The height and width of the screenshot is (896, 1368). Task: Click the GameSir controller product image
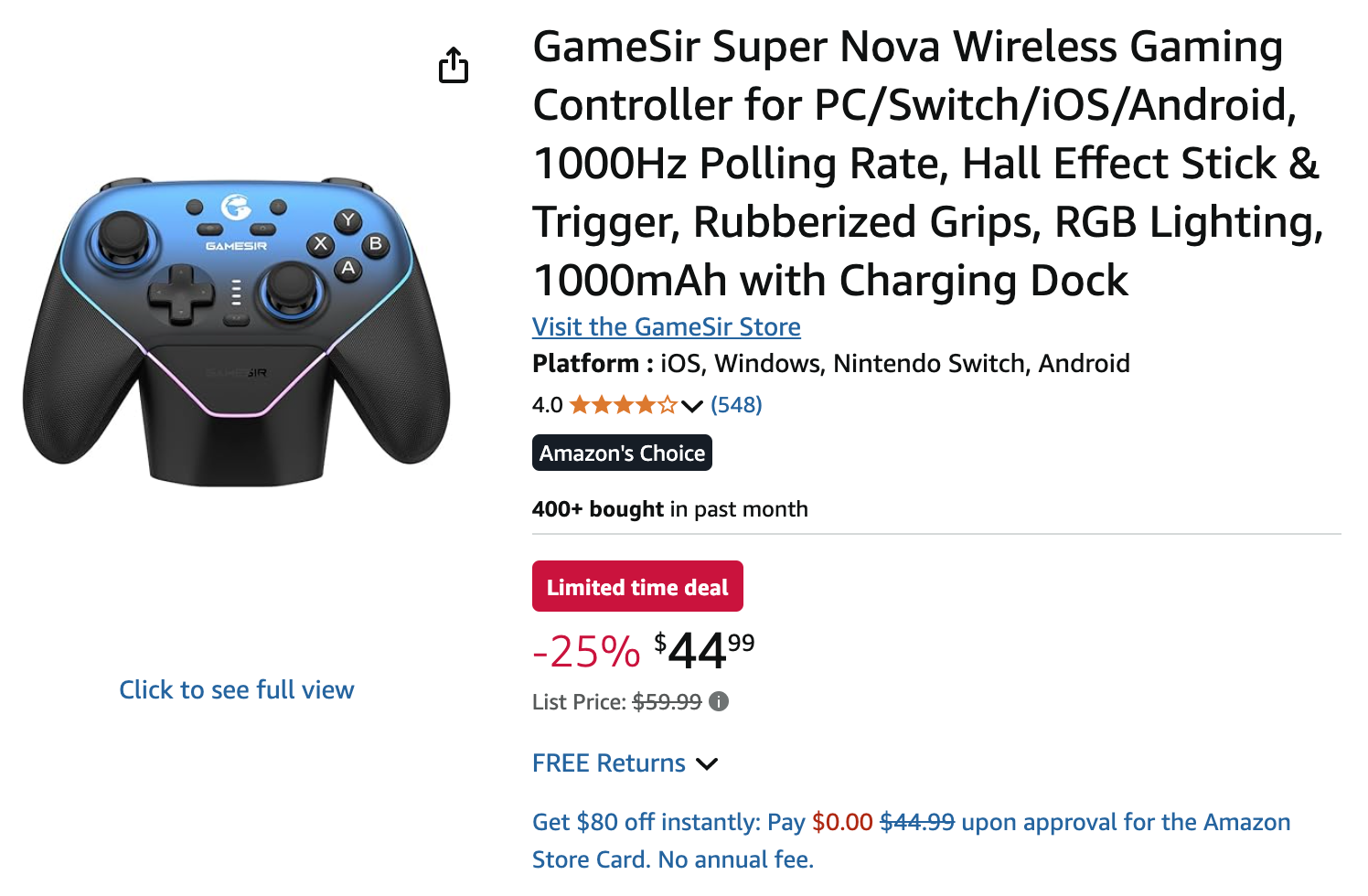pos(237,331)
